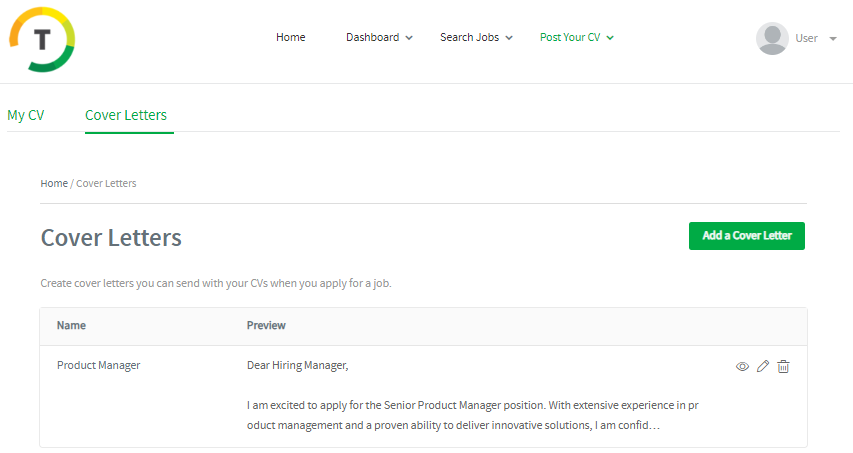Select the Cover Letters tab
Viewport: 853px width, 453px height.
pyautogui.click(x=126, y=115)
